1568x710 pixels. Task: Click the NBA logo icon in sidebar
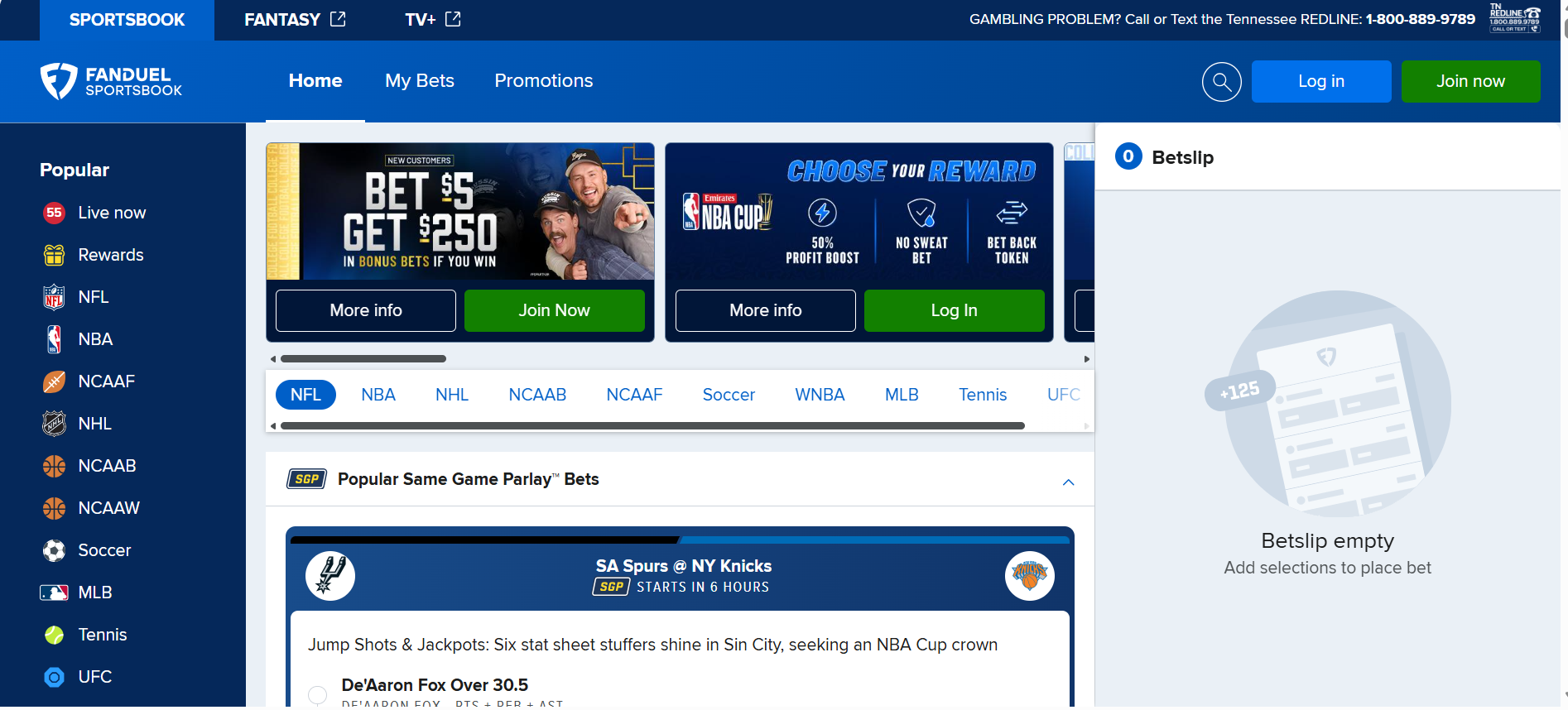[x=54, y=339]
